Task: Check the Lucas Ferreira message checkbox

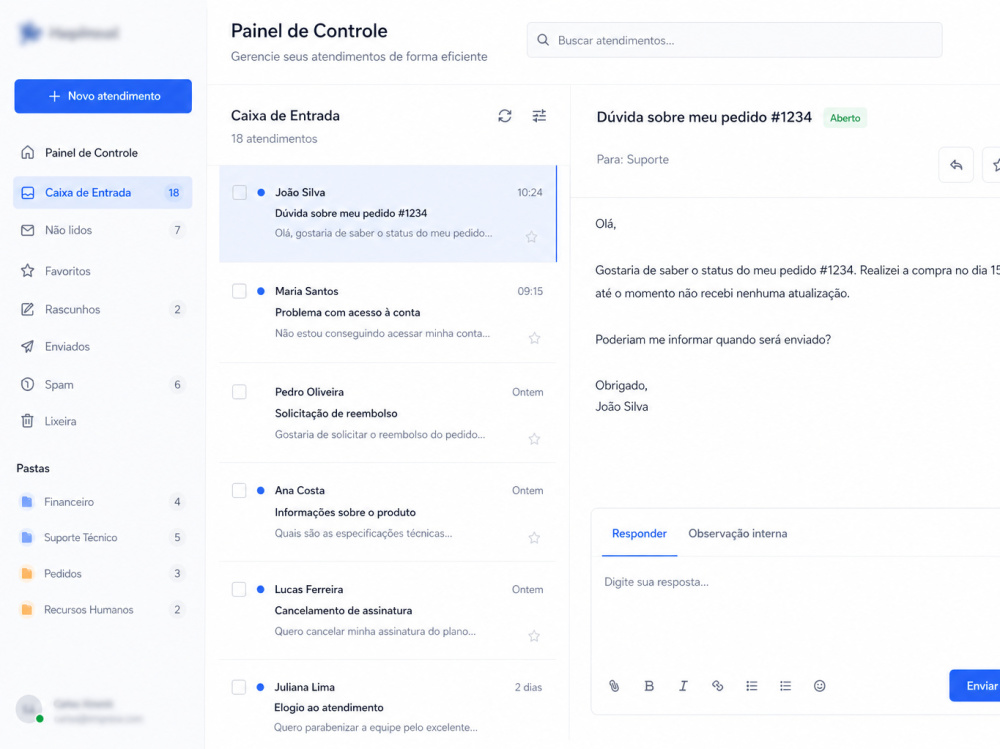Action: tap(239, 590)
